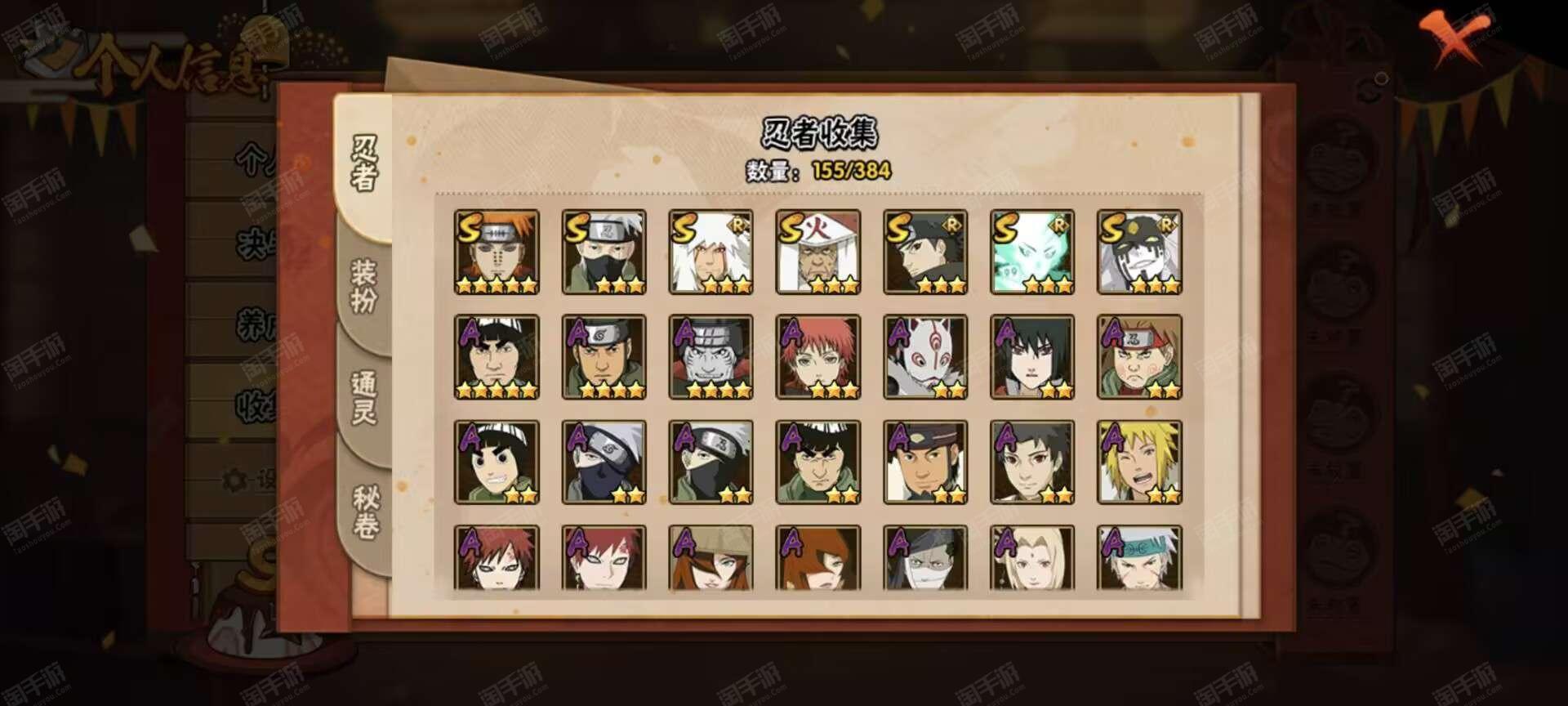Select the Might Guy five-star A-rank portrait

497,357
